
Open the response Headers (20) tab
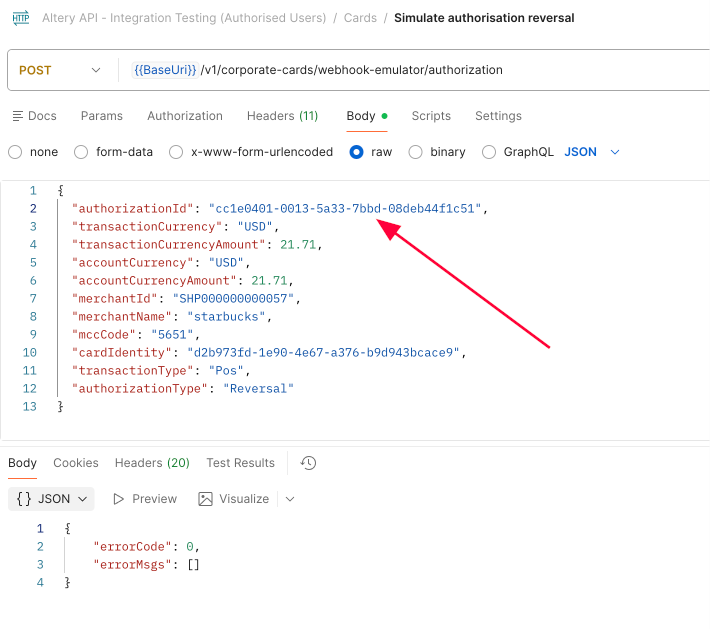[152, 463]
